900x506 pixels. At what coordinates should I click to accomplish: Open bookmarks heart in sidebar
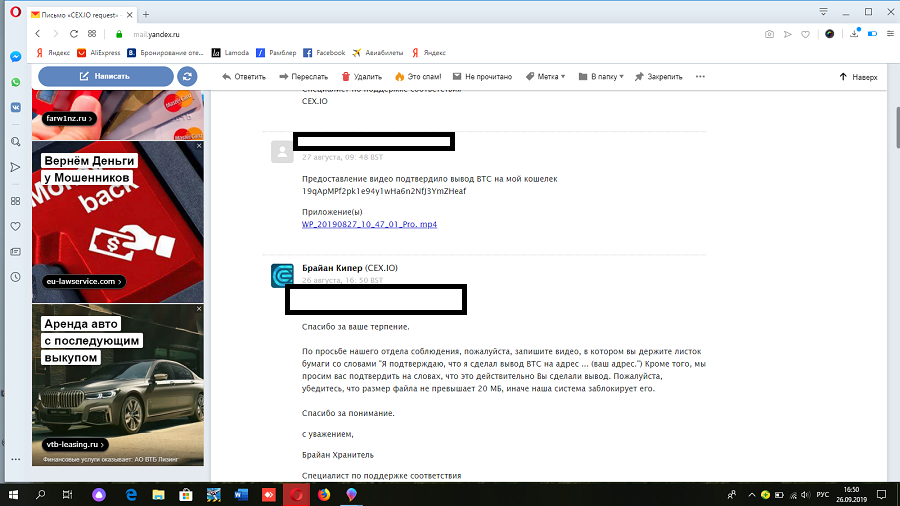[x=15, y=227]
